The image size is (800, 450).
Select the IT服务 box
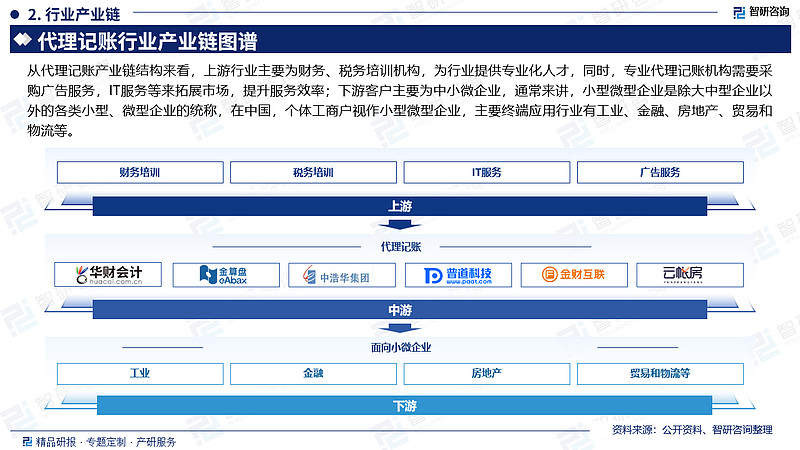tap(486, 172)
